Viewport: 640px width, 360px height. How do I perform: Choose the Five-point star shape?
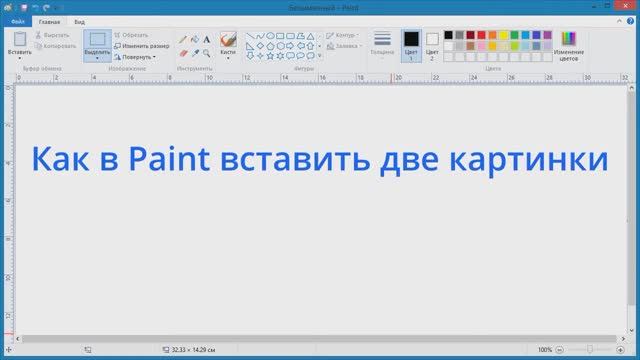pos(270,56)
